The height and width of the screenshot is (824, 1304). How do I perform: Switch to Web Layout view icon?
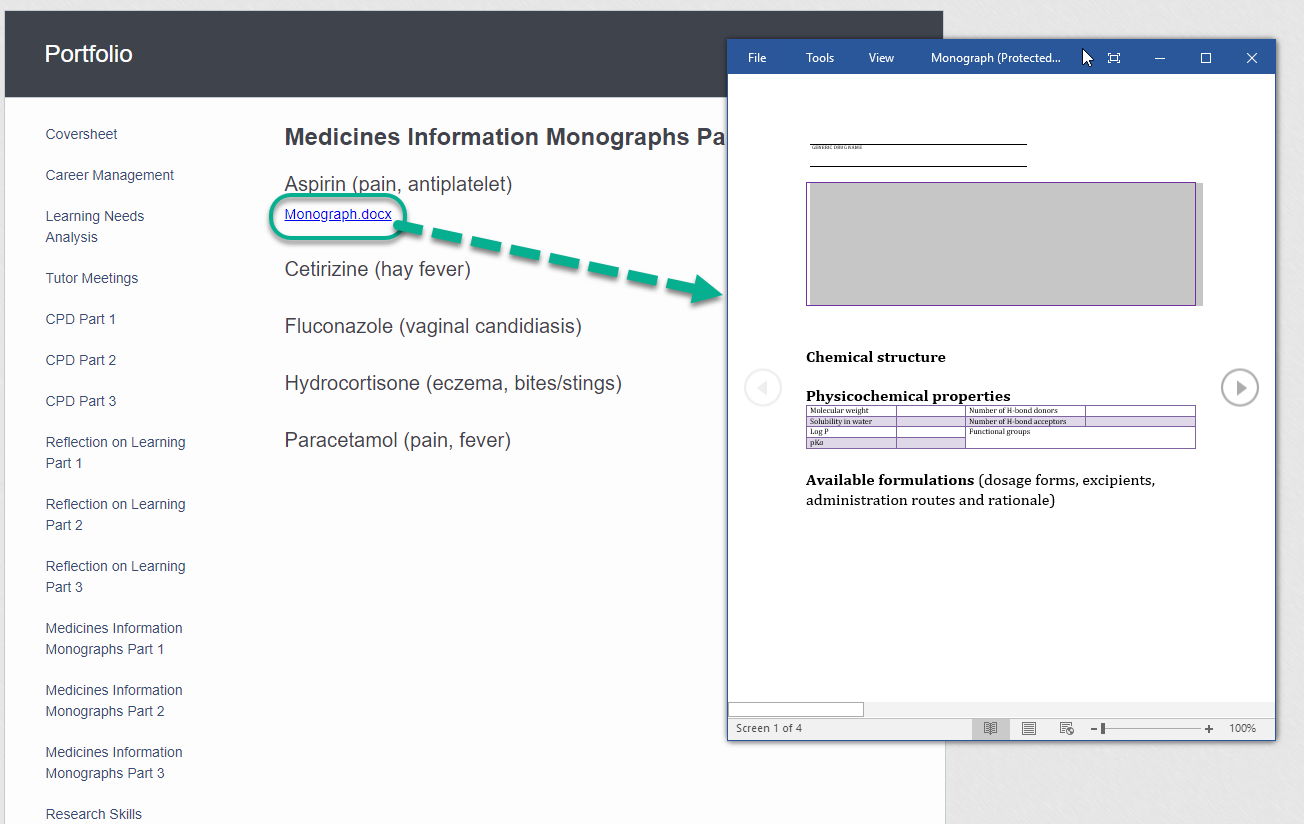coord(1067,728)
